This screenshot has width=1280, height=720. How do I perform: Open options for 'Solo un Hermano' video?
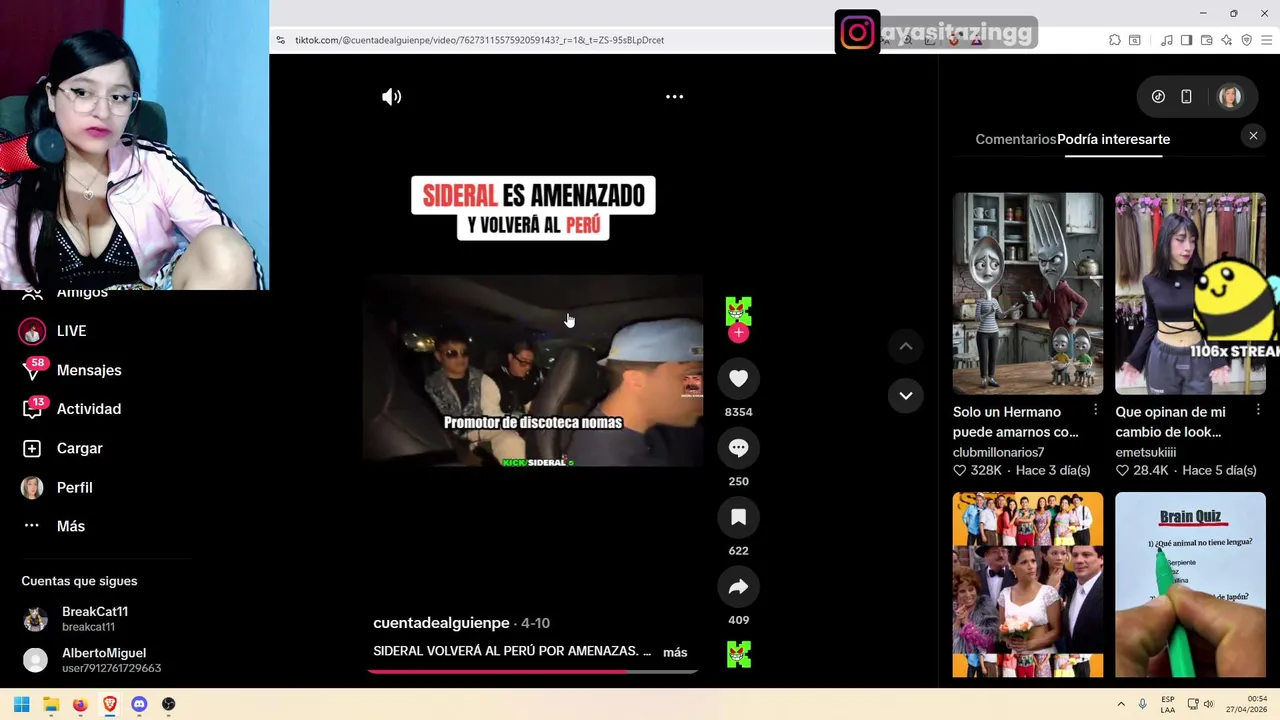point(1095,410)
